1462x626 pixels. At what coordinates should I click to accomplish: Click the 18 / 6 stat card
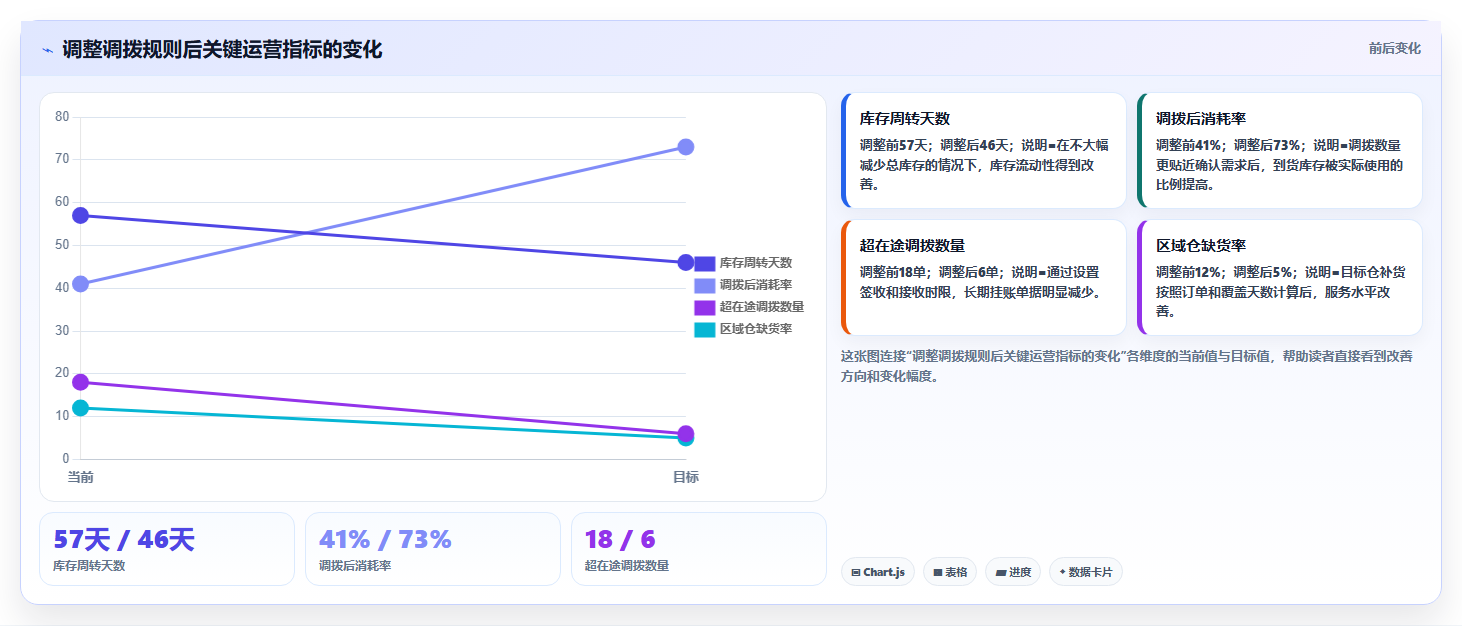click(x=699, y=549)
